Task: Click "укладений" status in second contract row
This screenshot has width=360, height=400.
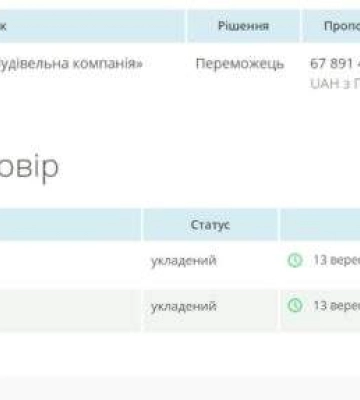Action: click(184, 306)
